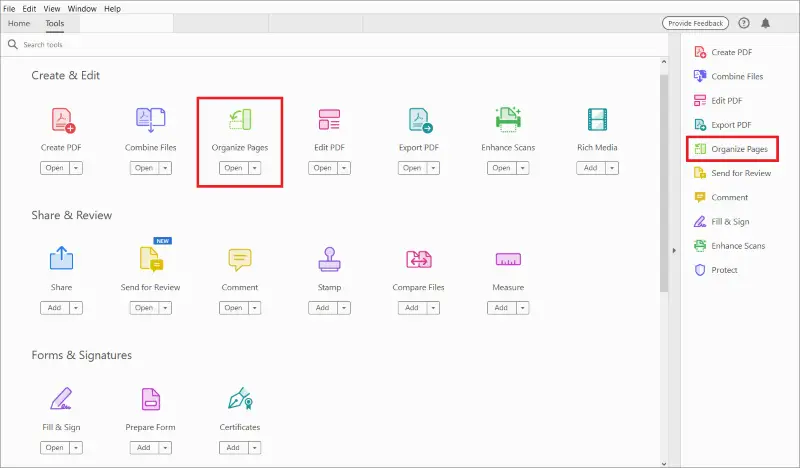Click Add button under Compare Files
This screenshot has width=800, height=468.
click(x=412, y=308)
